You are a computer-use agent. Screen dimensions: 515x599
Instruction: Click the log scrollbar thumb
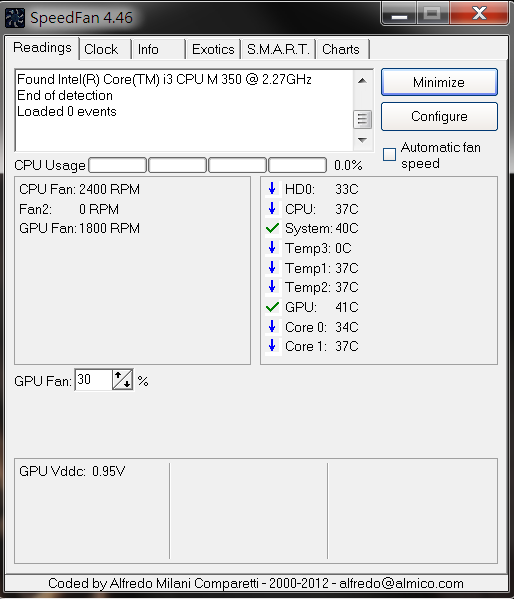tap(362, 119)
